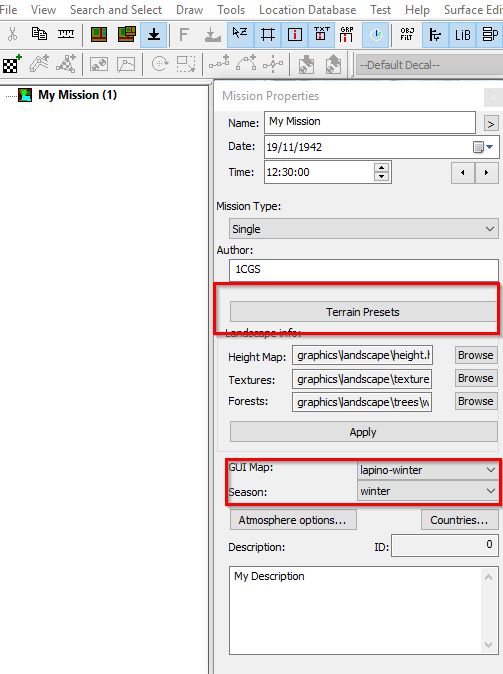Click the Terrain Presets button

click(x=363, y=312)
